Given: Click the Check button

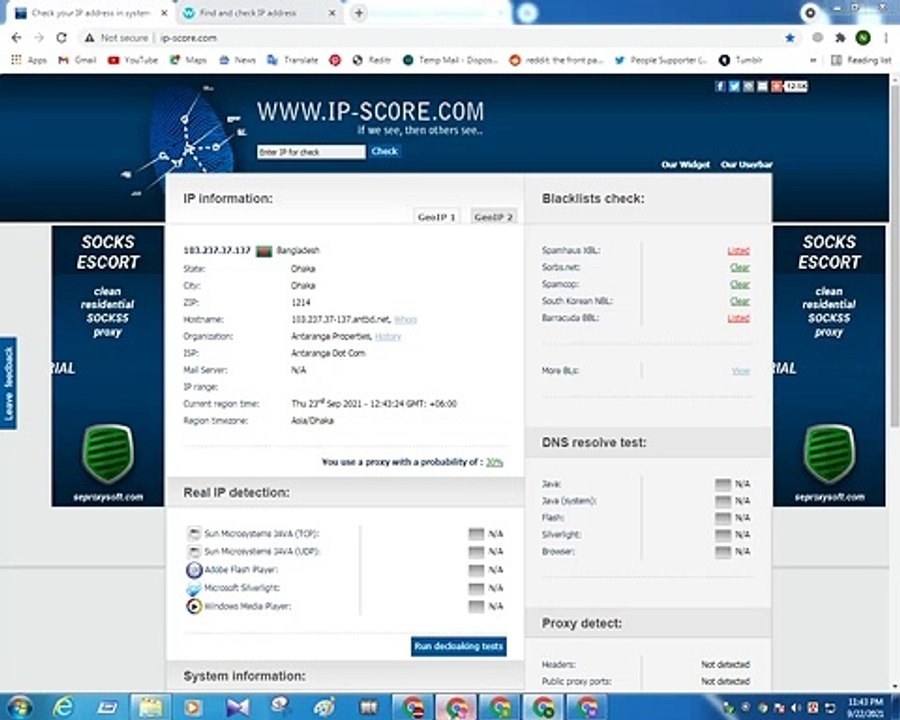Looking at the screenshot, I should pos(384,152).
